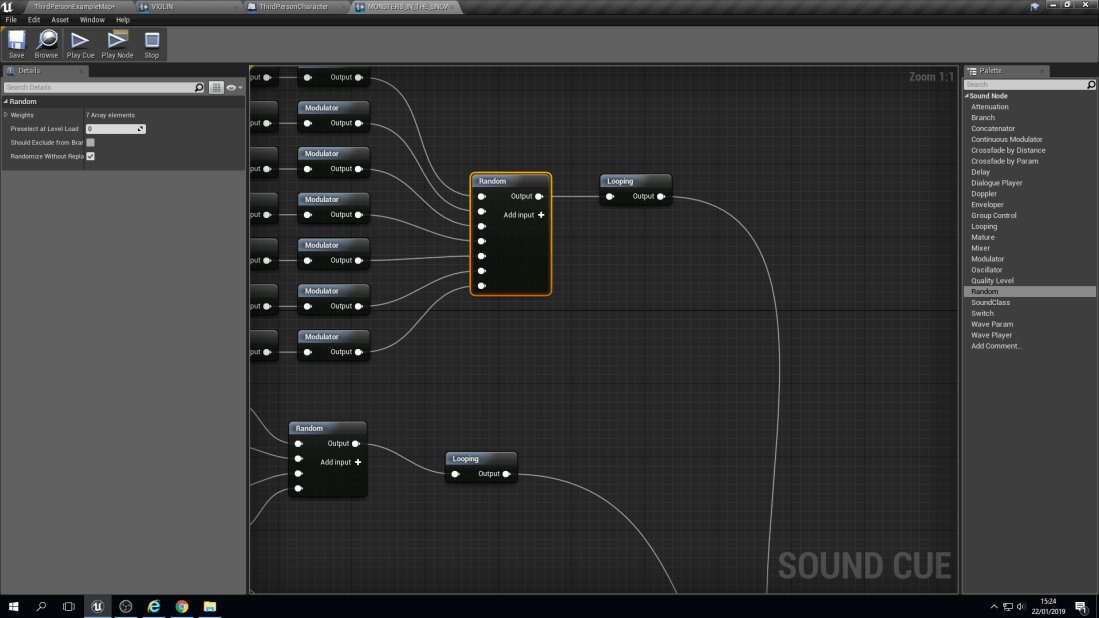Expand the Weights array in the Details panel

pos(8,115)
